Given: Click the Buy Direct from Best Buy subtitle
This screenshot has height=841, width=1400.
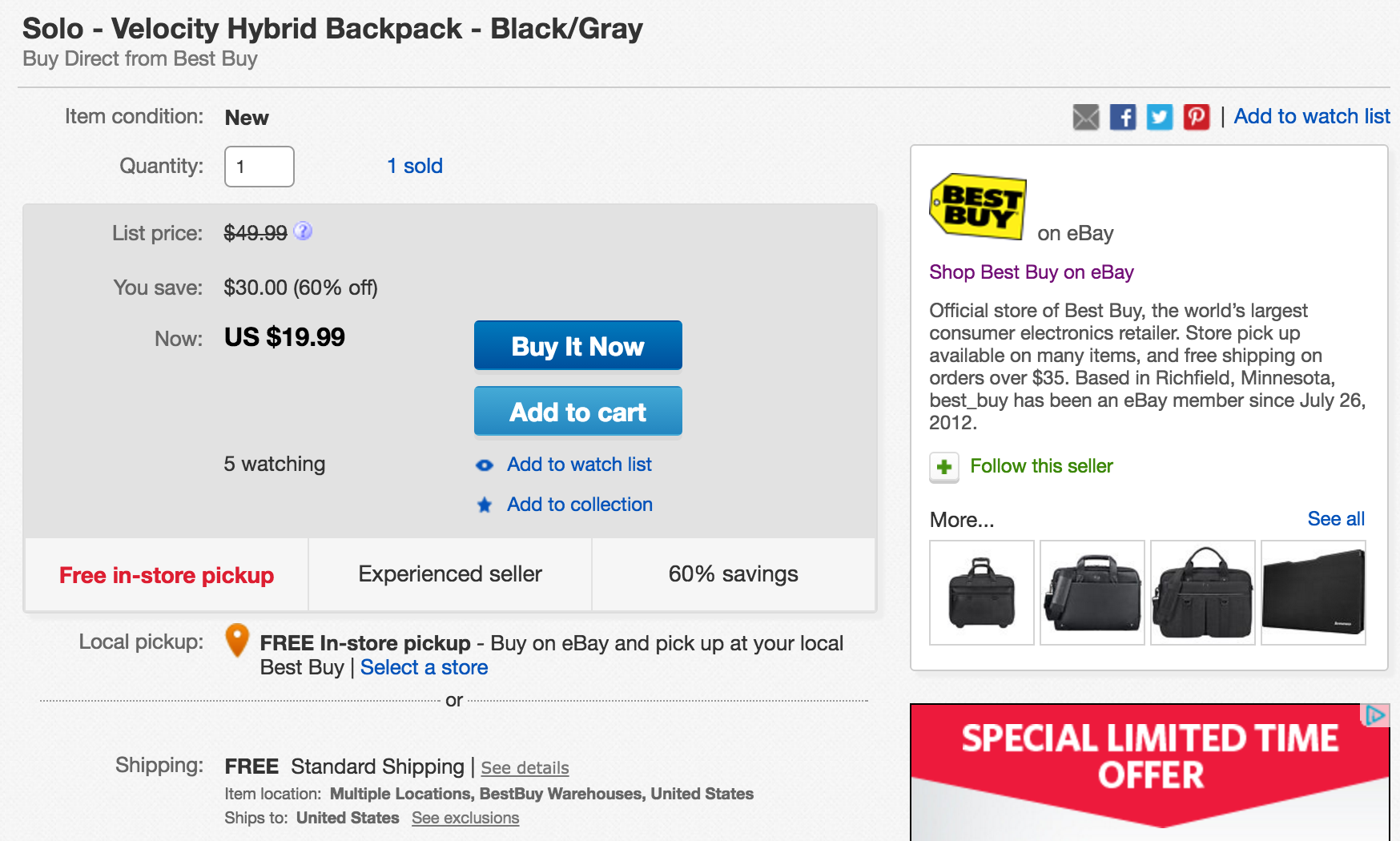Looking at the screenshot, I should (140, 58).
